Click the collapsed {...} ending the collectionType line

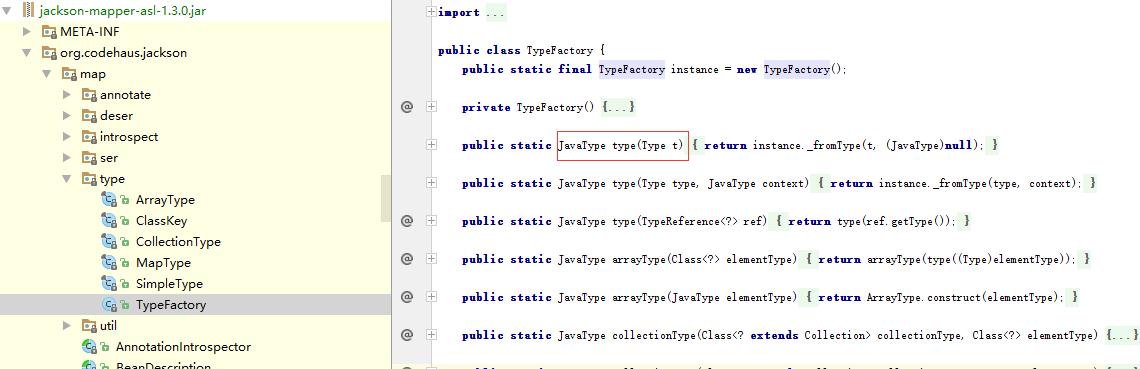click(x=1122, y=335)
